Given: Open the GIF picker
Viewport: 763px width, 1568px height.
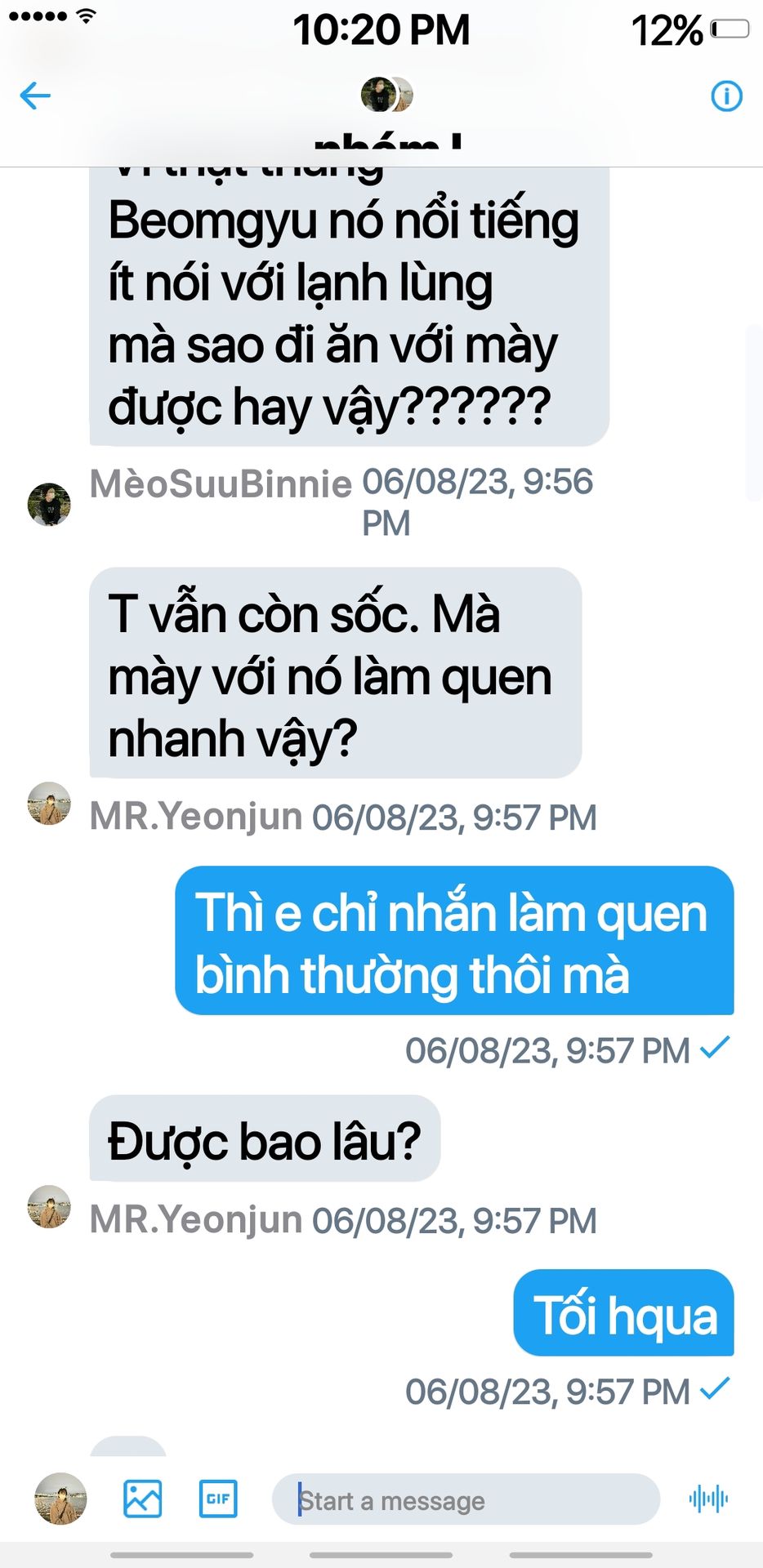Looking at the screenshot, I should [x=218, y=1499].
